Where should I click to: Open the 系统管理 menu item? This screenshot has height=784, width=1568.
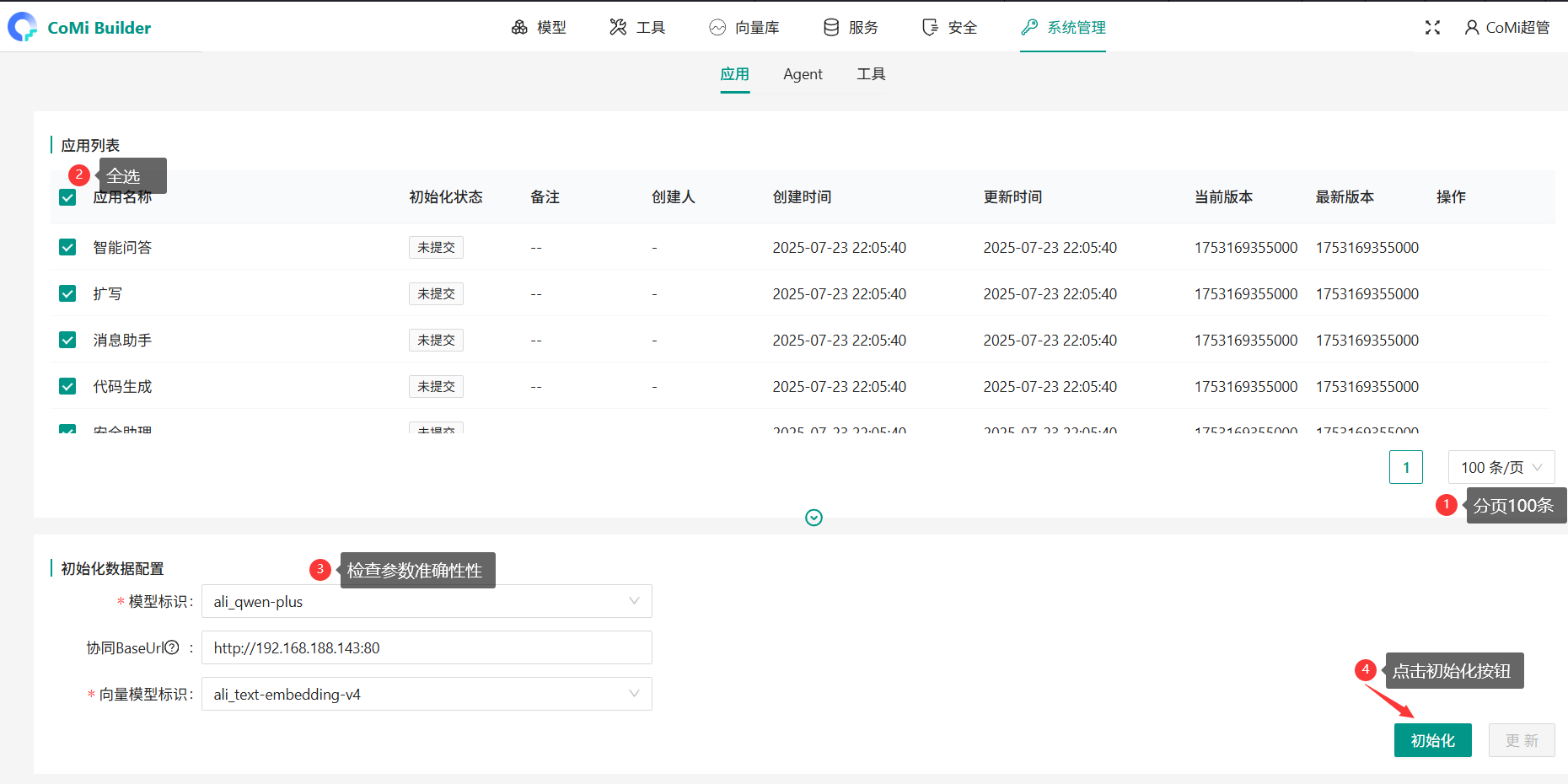pyautogui.click(x=1063, y=28)
